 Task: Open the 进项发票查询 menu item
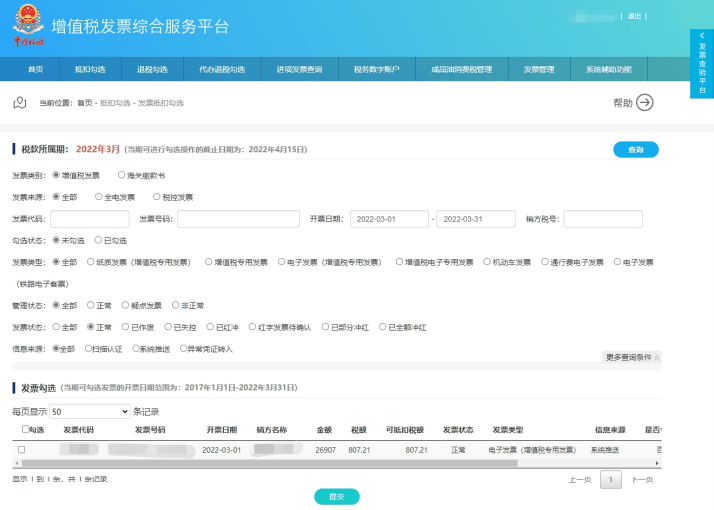(x=300, y=69)
